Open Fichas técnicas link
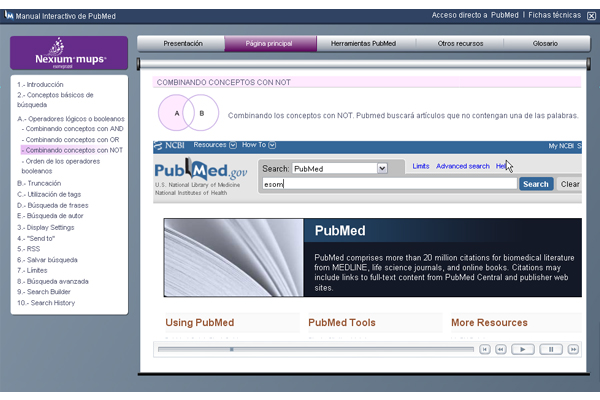 point(554,15)
